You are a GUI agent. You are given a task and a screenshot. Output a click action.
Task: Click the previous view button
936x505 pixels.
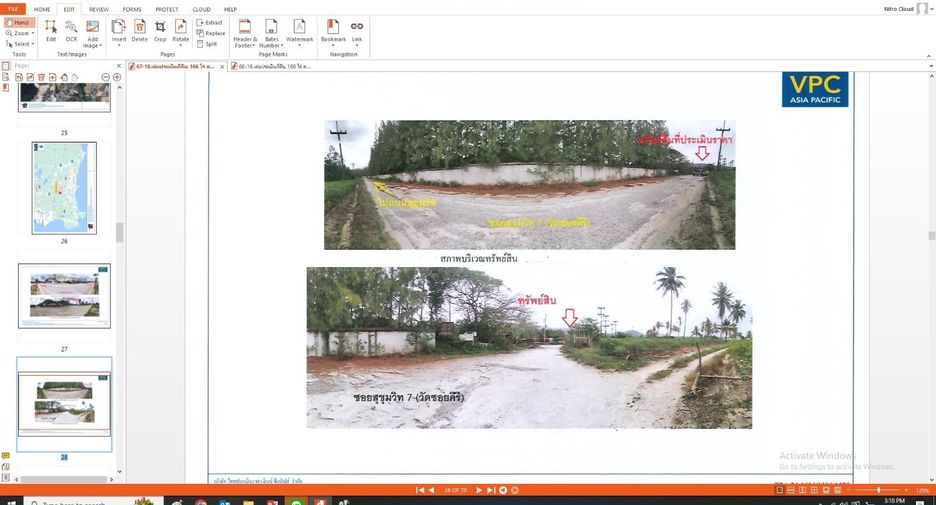pyautogui.click(x=503, y=490)
